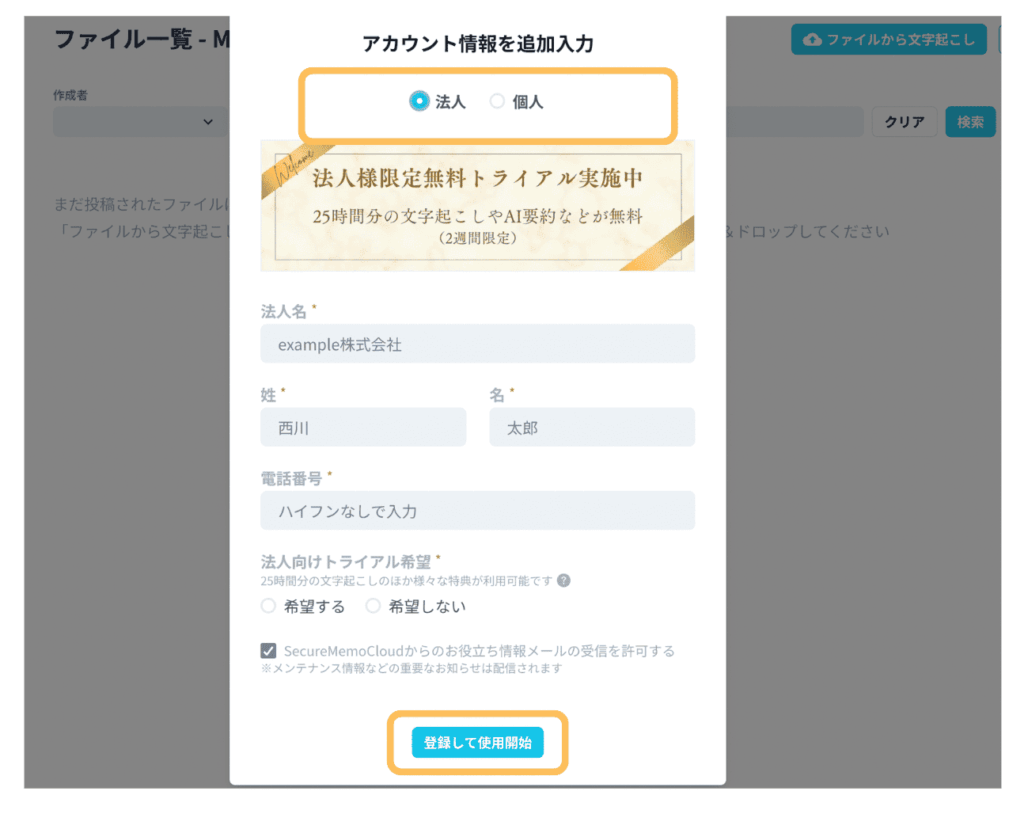Click the help question-mark icon next to trial benefits
The image size is (1024, 814).
564,580
